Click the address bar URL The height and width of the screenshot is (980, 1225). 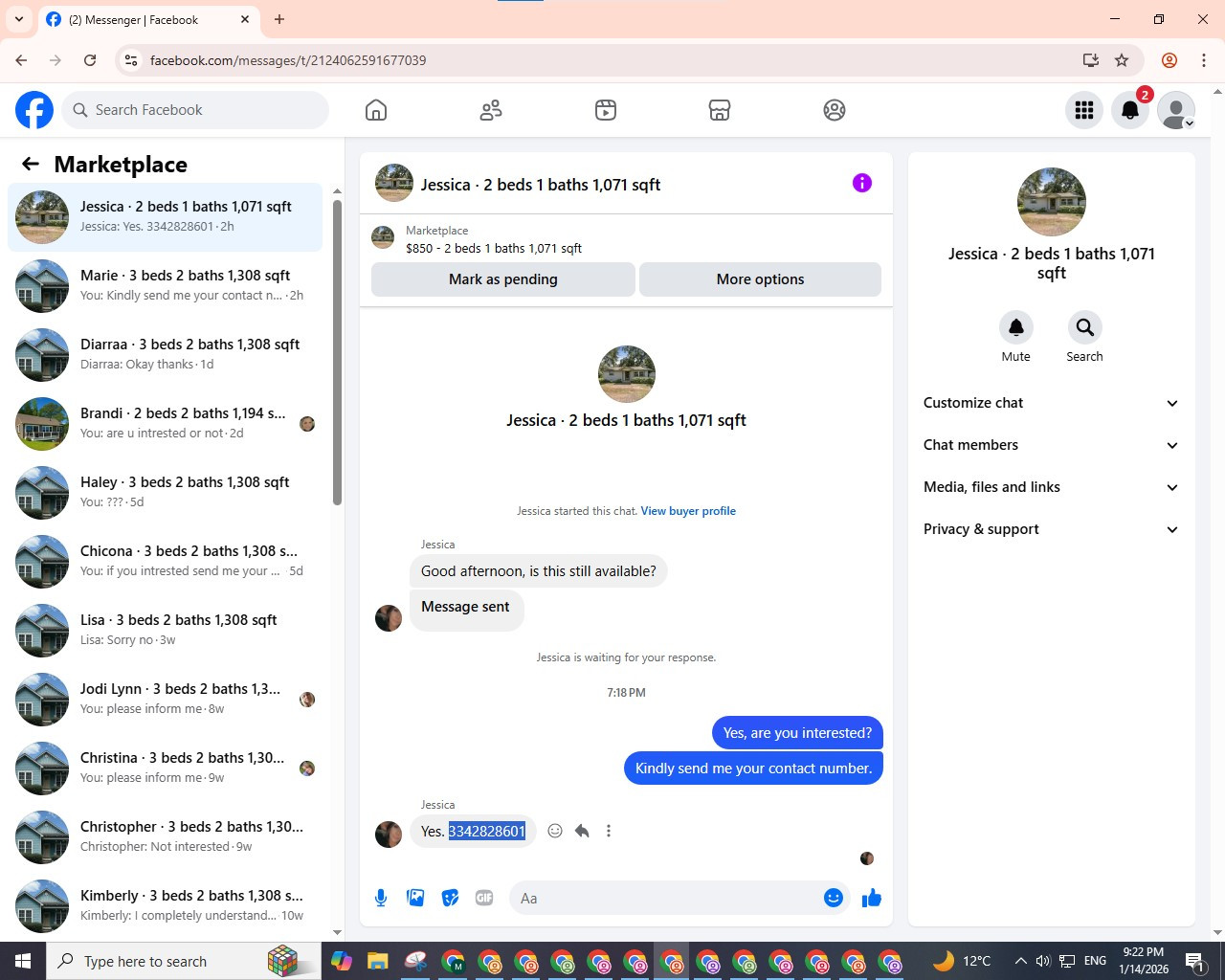coord(288,60)
